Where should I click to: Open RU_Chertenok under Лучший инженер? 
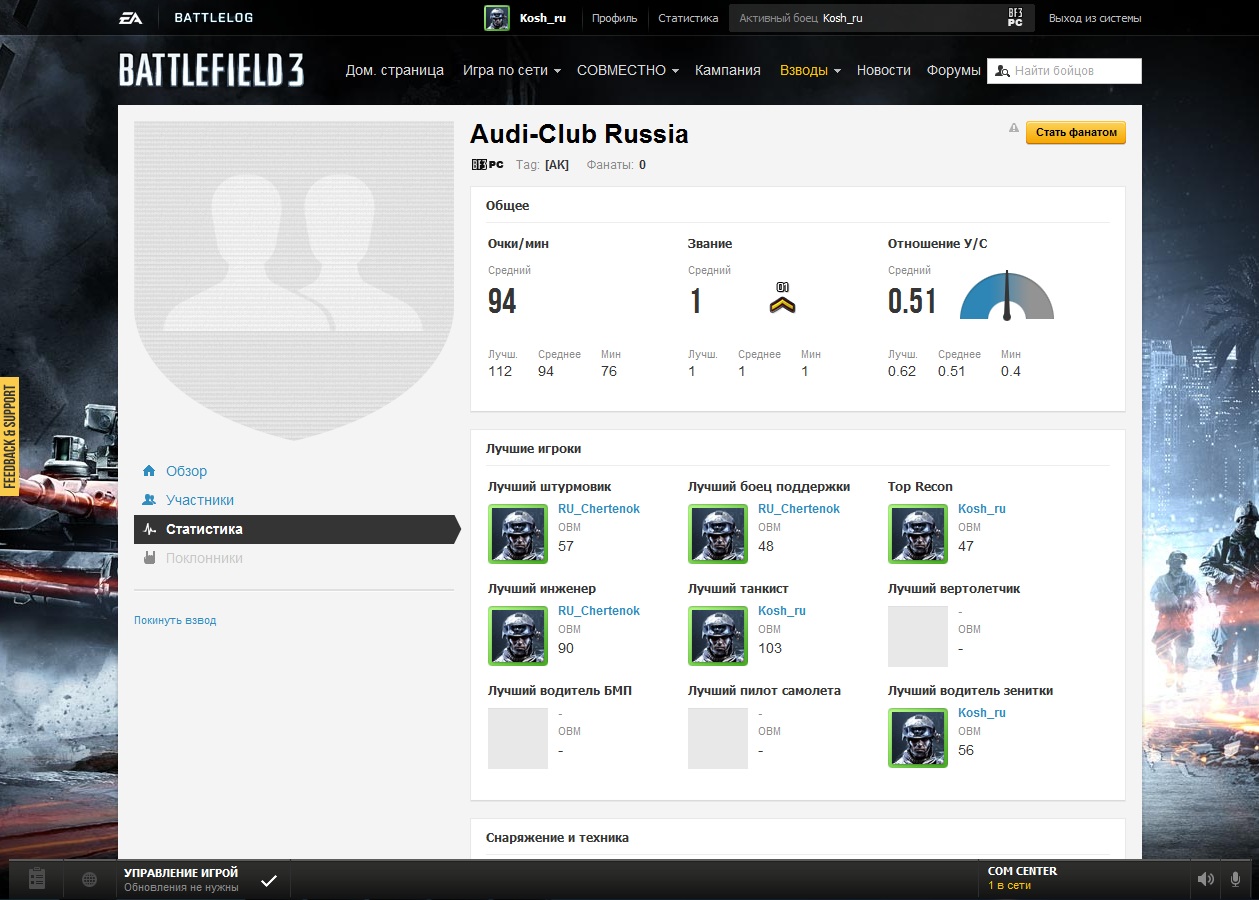(x=599, y=611)
